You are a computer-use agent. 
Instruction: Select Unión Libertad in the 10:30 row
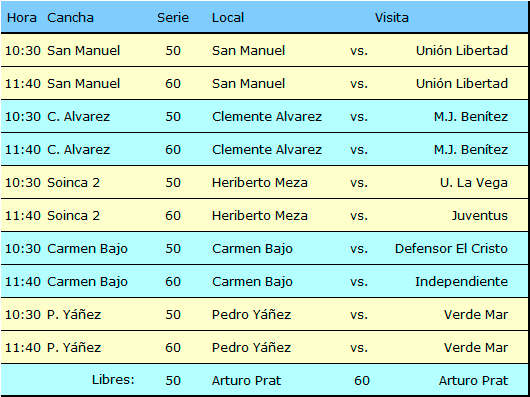click(x=462, y=51)
